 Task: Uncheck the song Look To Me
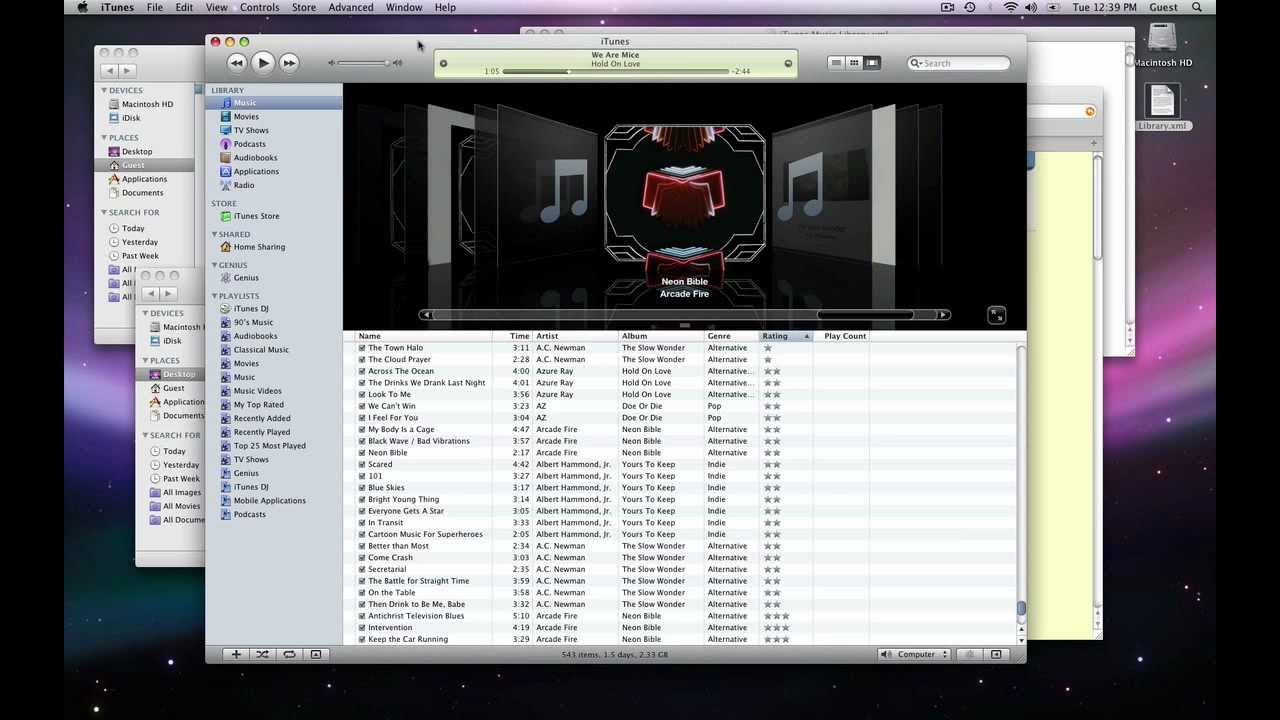tap(362, 395)
